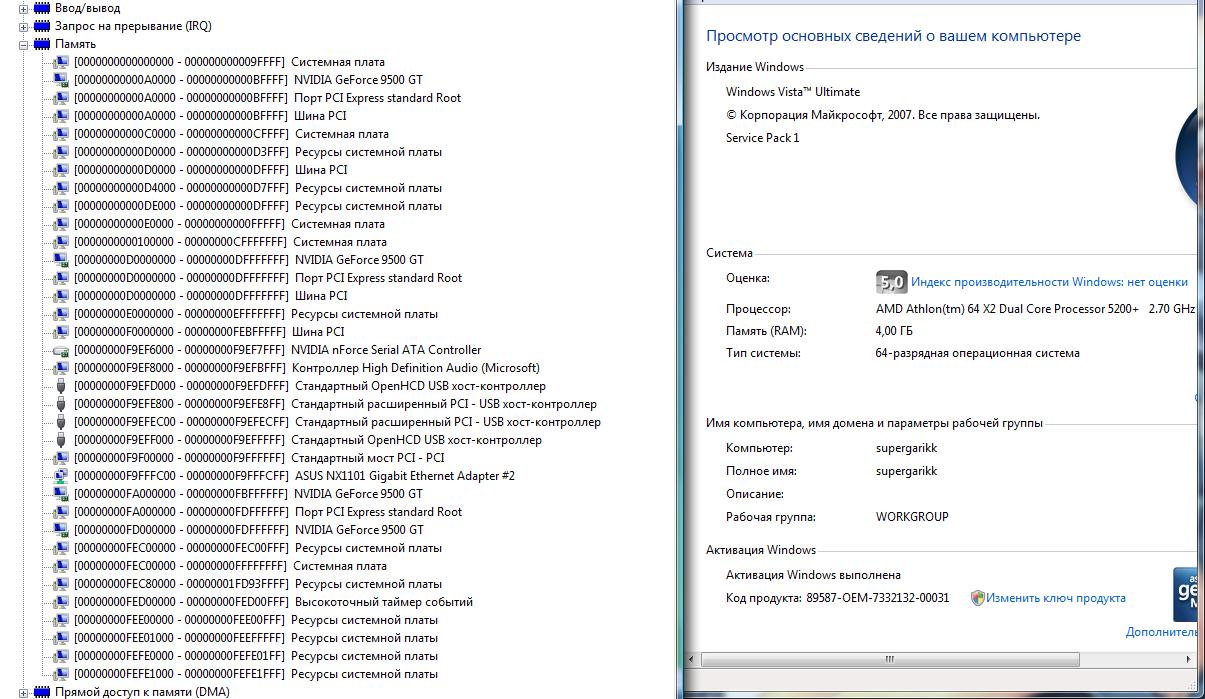Open Индекс производительности Windows: нет оценки link
This screenshot has width=1205, height=699.
pos(1049,282)
